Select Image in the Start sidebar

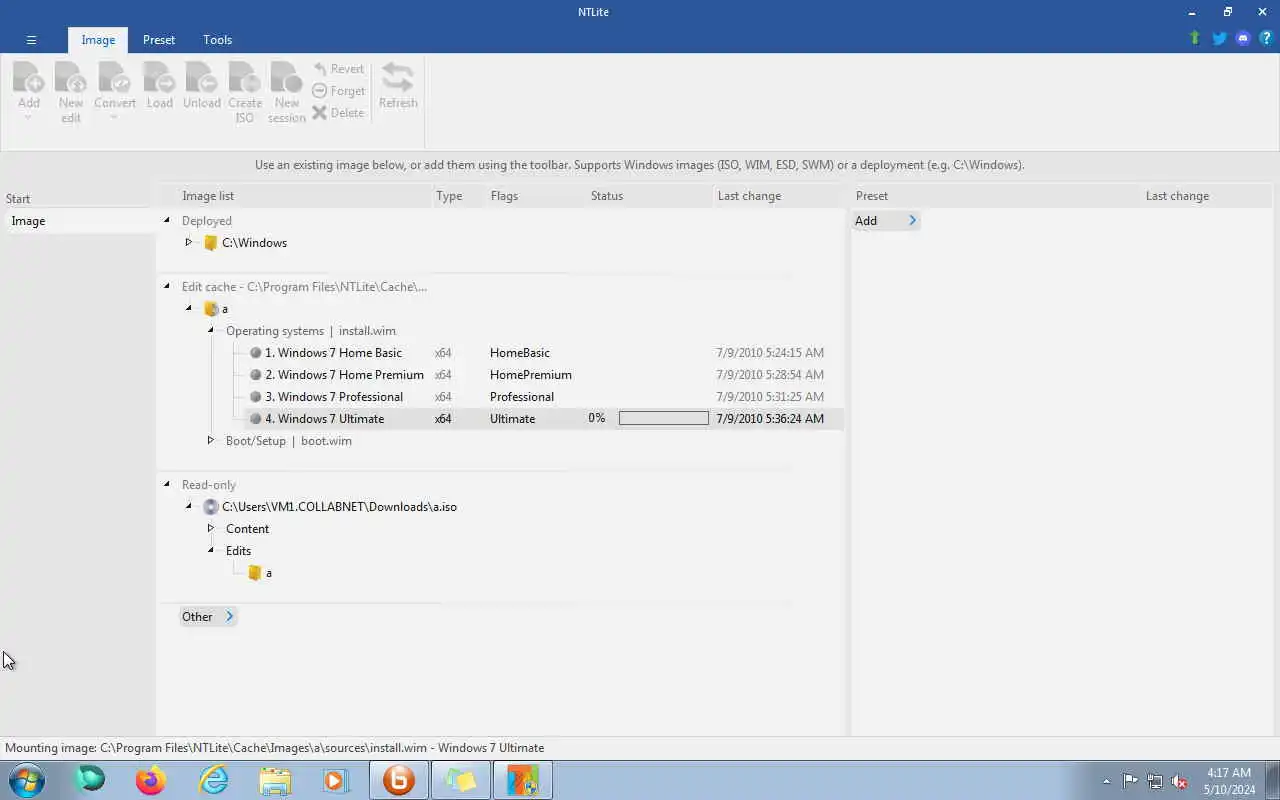pos(78,221)
